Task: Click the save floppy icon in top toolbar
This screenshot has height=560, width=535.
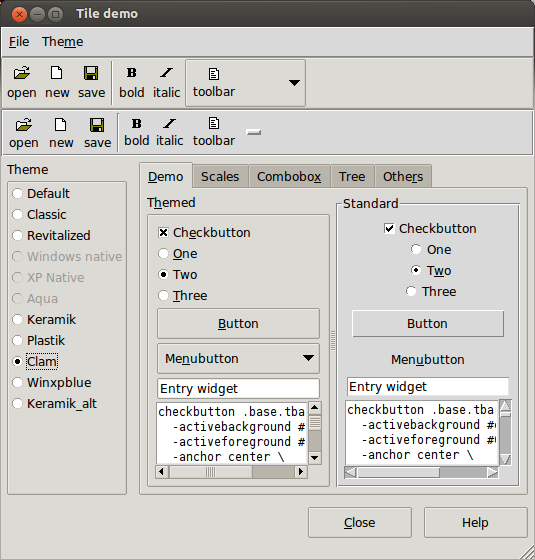Action: 91,73
